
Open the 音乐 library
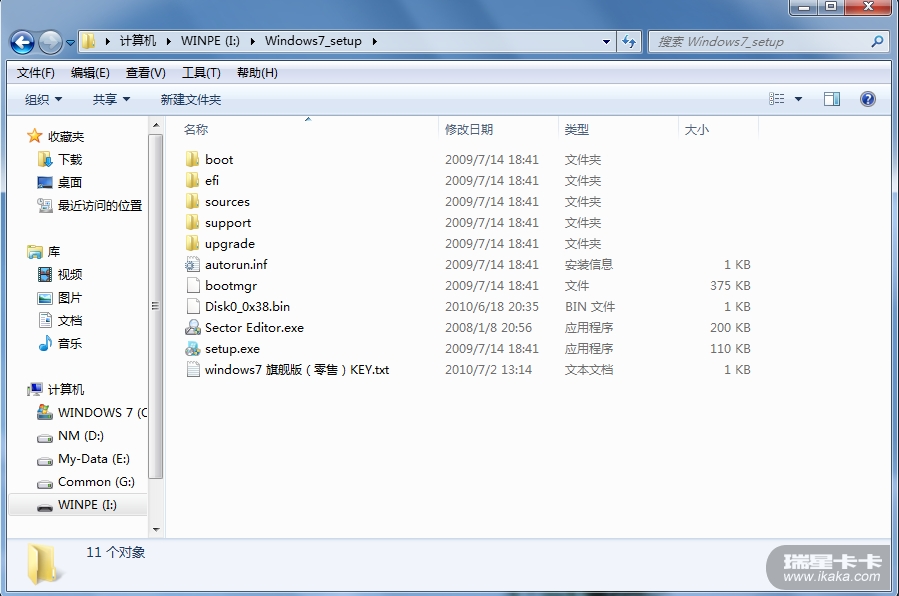tap(70, 343)
